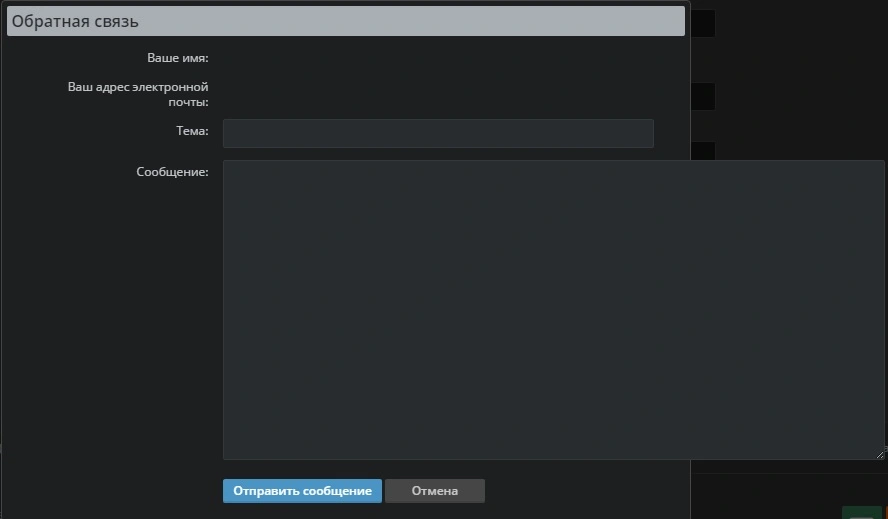This screenshot has height=519, width=888.
Task: Click the Тема label
Action: (x=193, y=131)
